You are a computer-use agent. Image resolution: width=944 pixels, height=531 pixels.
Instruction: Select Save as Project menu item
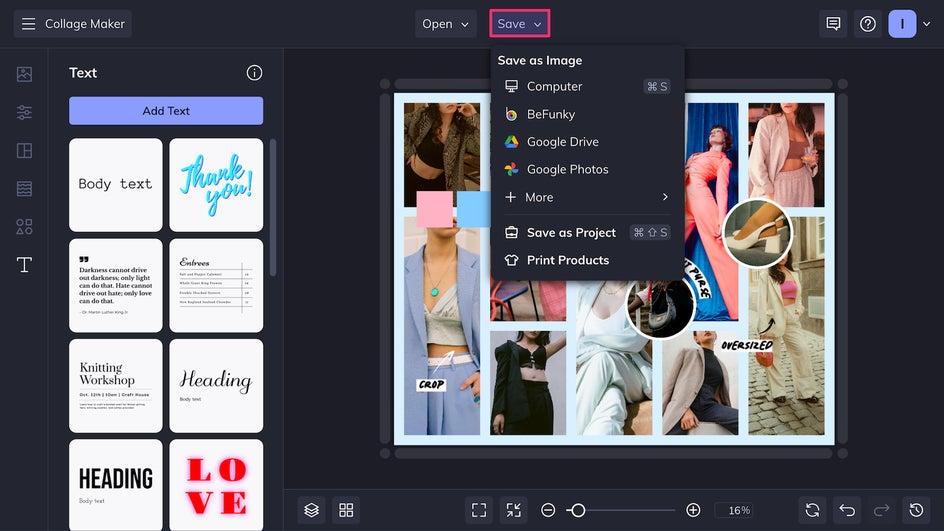[587, 232]
